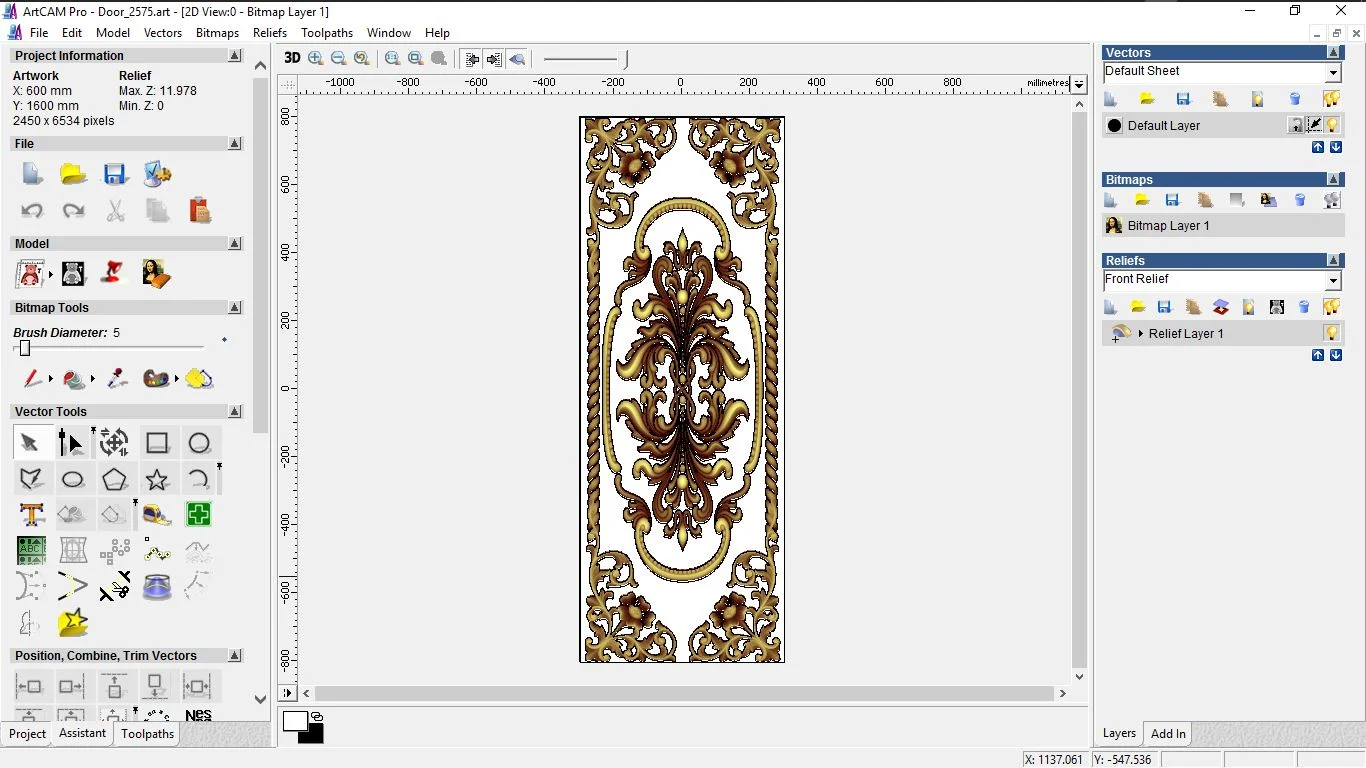
Task: Open the Create Vector Text tool
Action: (32, 515)
